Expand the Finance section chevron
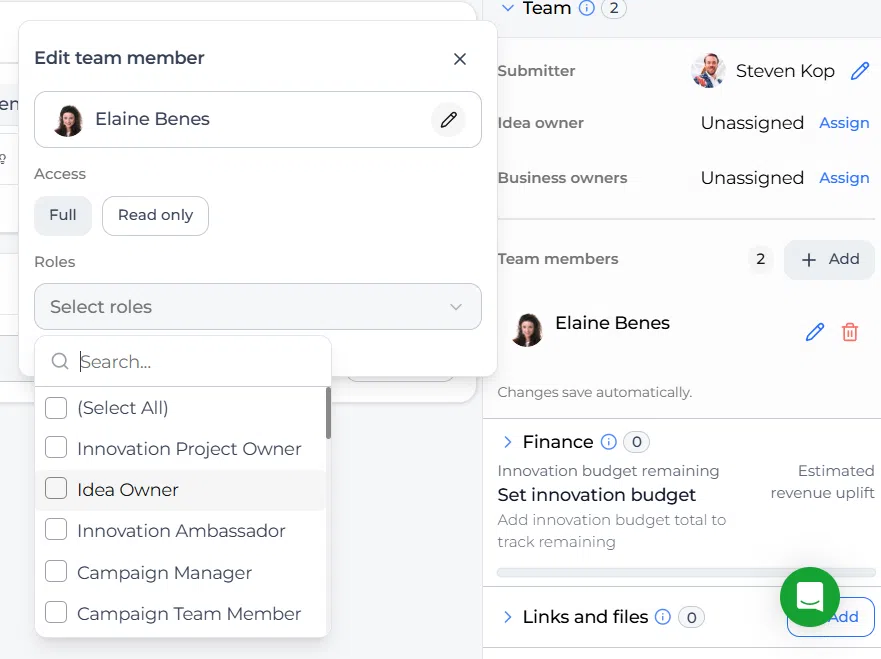 tap(507, 442)
